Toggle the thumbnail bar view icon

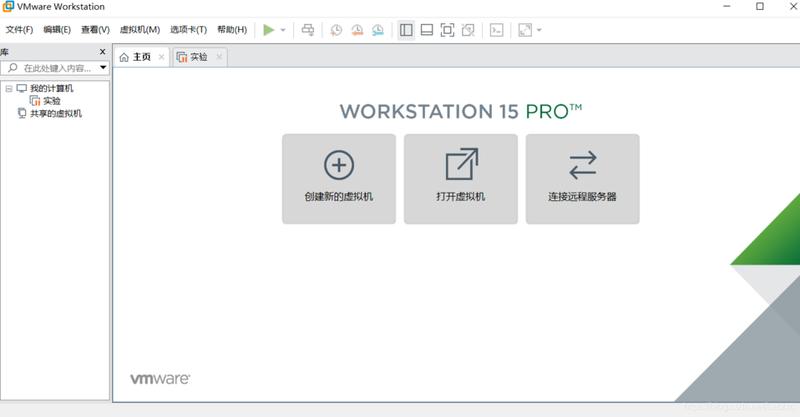[427, 30]
